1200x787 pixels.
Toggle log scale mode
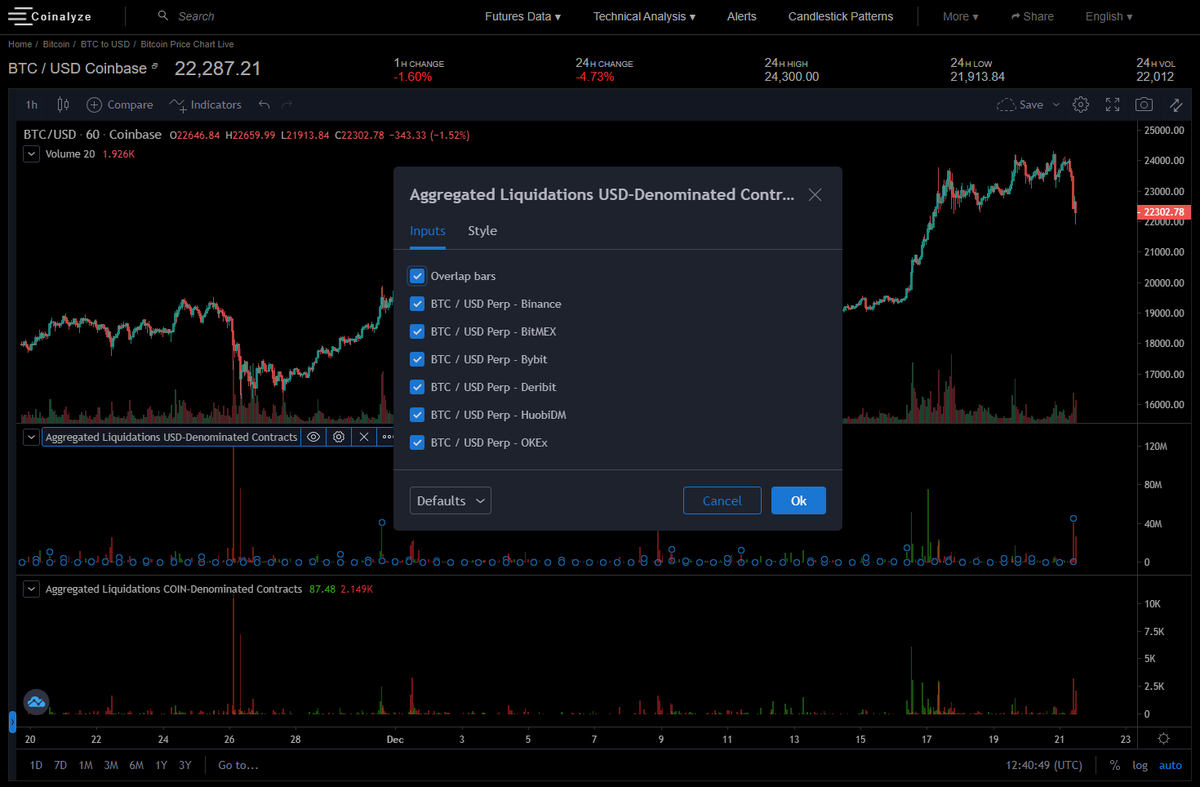[x=1140, y=765]
